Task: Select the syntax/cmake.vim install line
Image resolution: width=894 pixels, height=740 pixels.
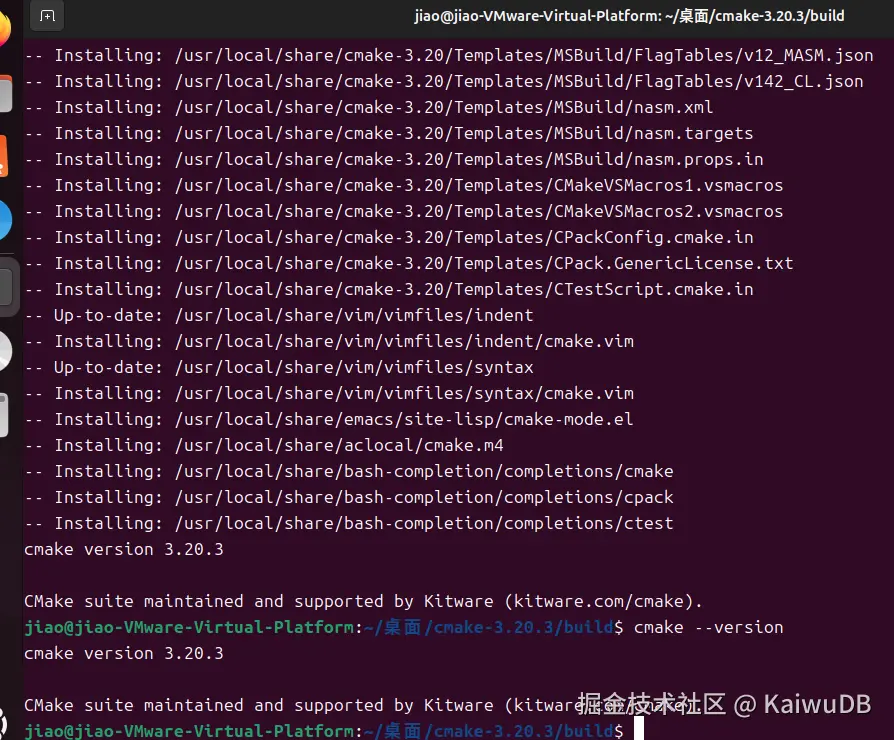Action: click(x=329, y=393)
